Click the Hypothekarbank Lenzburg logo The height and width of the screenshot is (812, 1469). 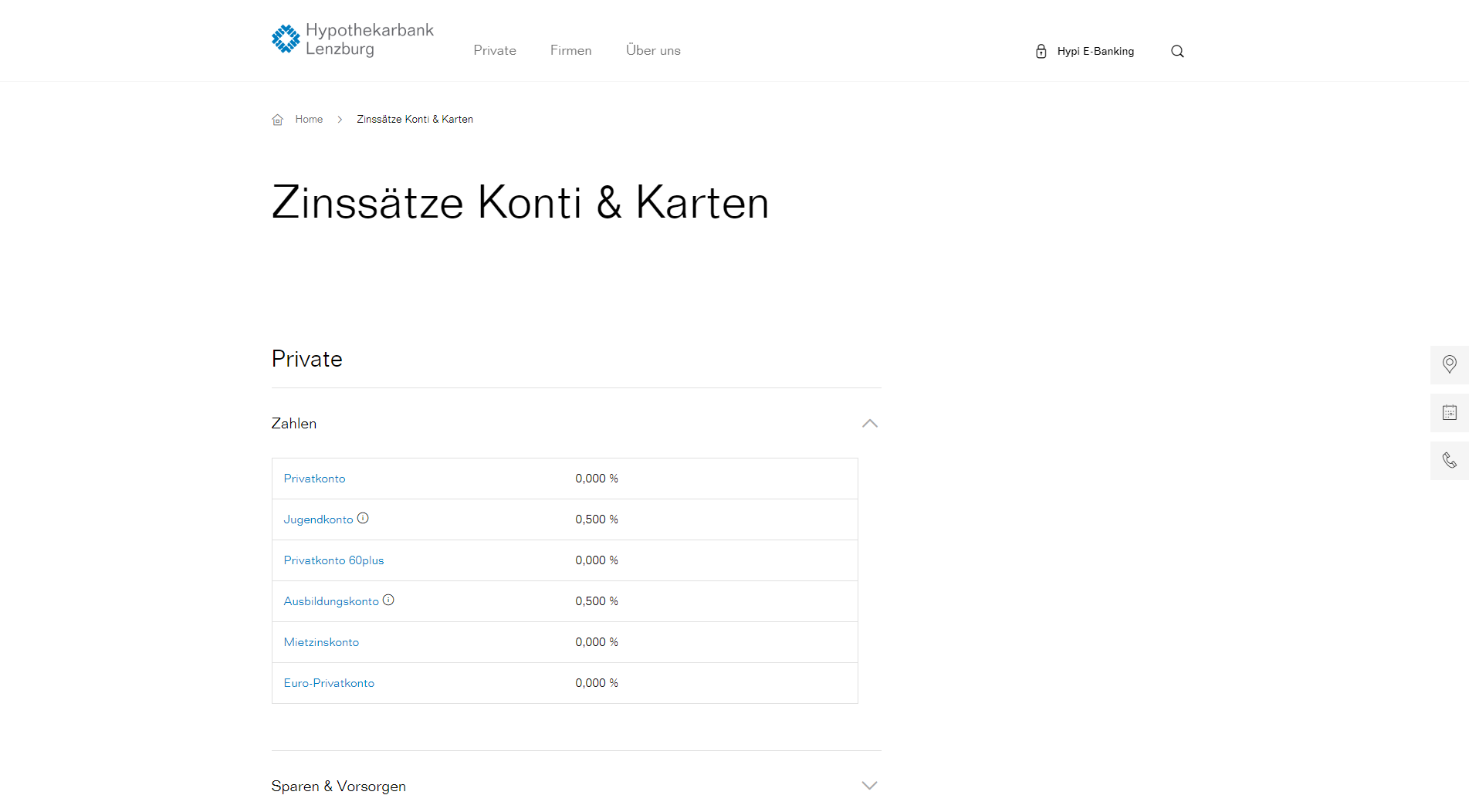353,39
